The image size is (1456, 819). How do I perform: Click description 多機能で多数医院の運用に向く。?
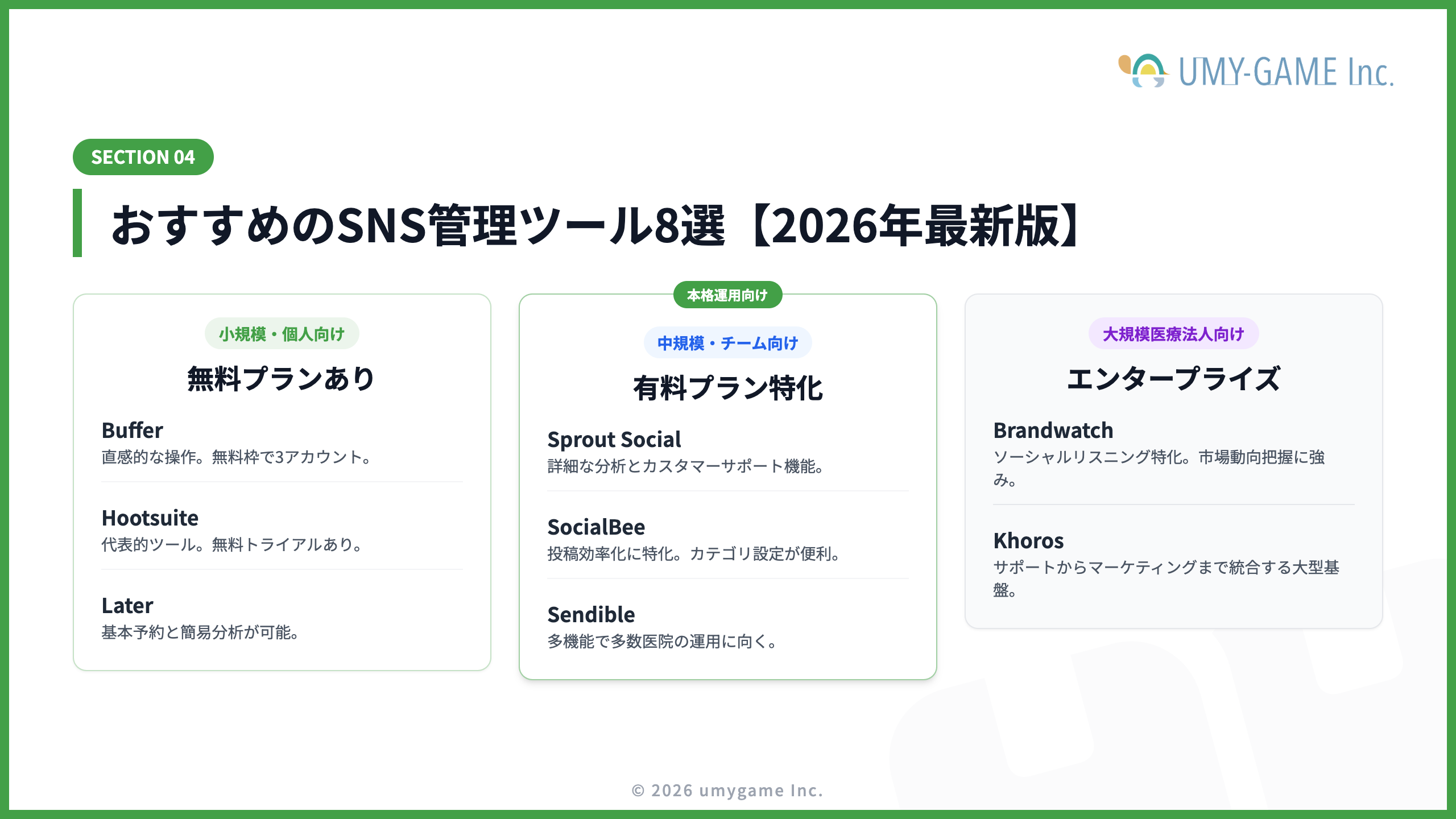(x=663, y=642)
